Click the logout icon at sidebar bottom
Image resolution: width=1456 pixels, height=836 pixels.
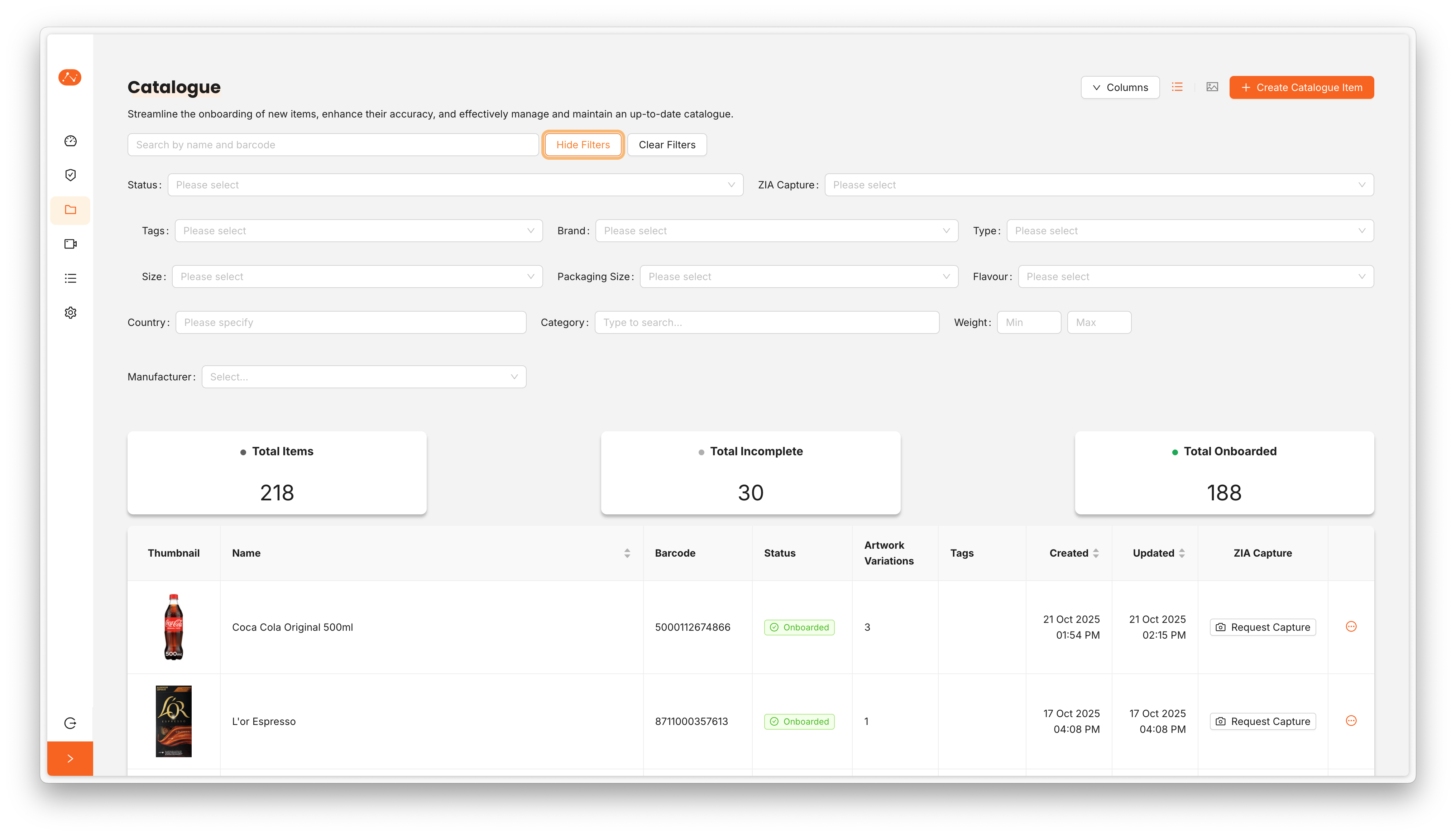point(70,723)
